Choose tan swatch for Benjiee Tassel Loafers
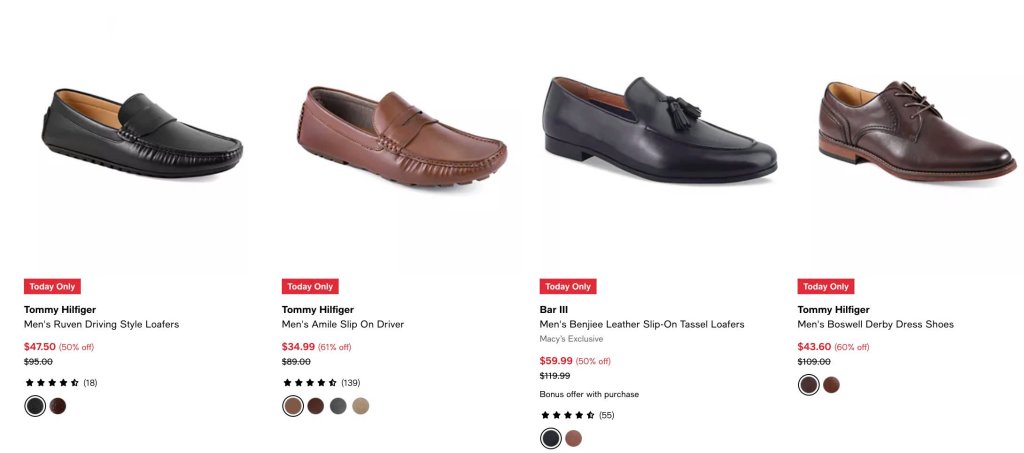Image resolution: width=1024 pixels, height=453 pixels. (x=573, y=438)
